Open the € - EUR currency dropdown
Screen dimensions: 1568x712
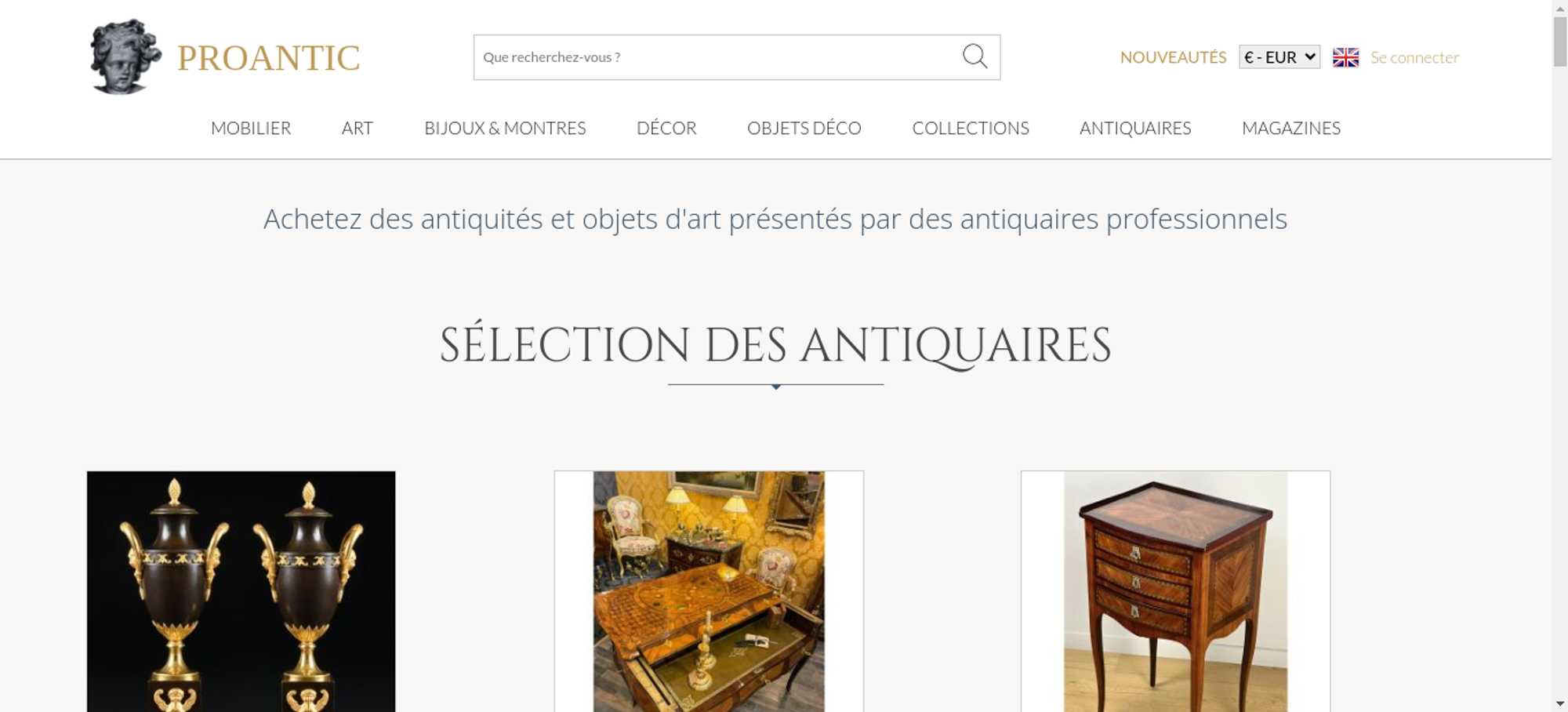pyautogui.click(x=1279, y=57)
